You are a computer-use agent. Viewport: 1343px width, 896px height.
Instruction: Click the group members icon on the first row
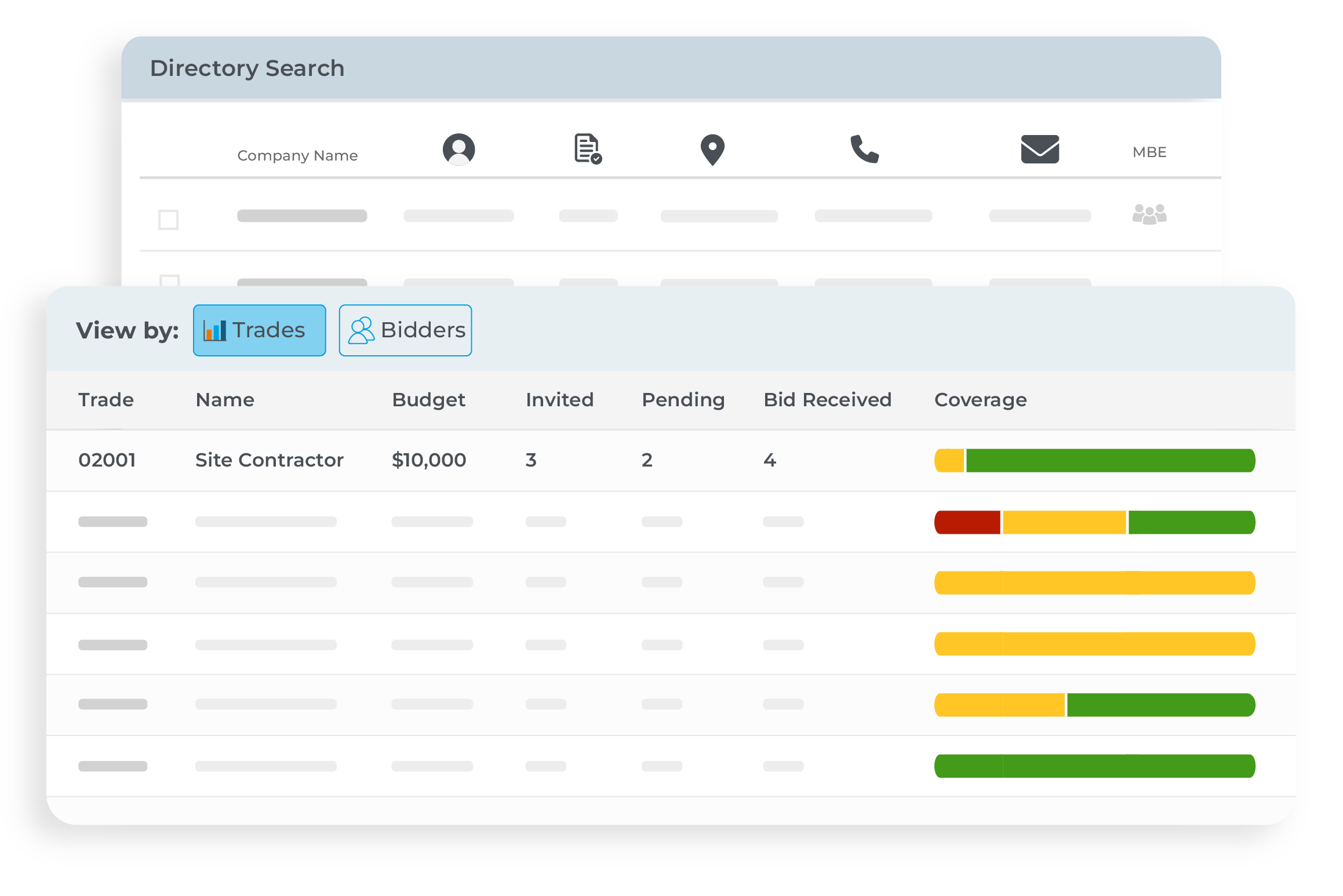[x=1150, y=215]
